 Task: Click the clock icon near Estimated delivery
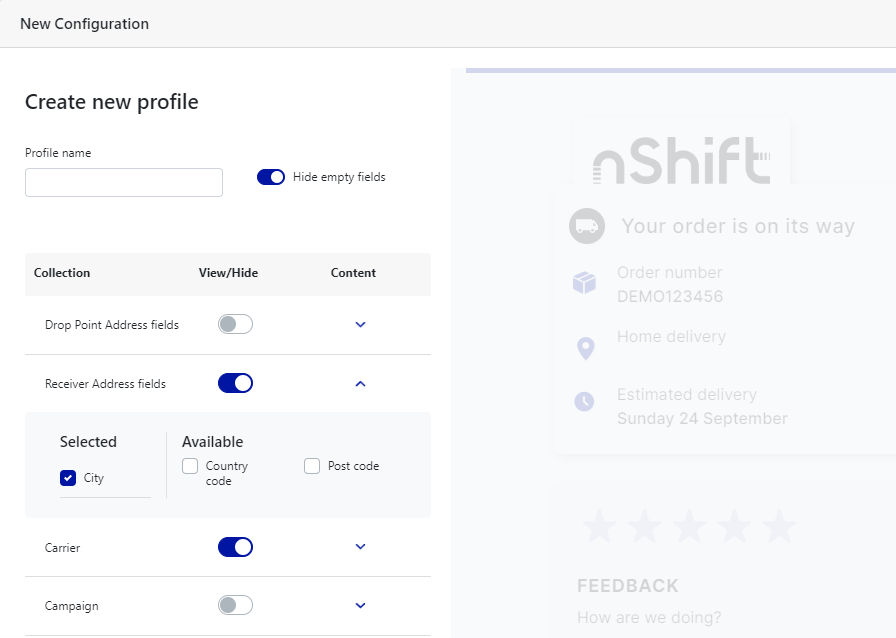[584, 402]
